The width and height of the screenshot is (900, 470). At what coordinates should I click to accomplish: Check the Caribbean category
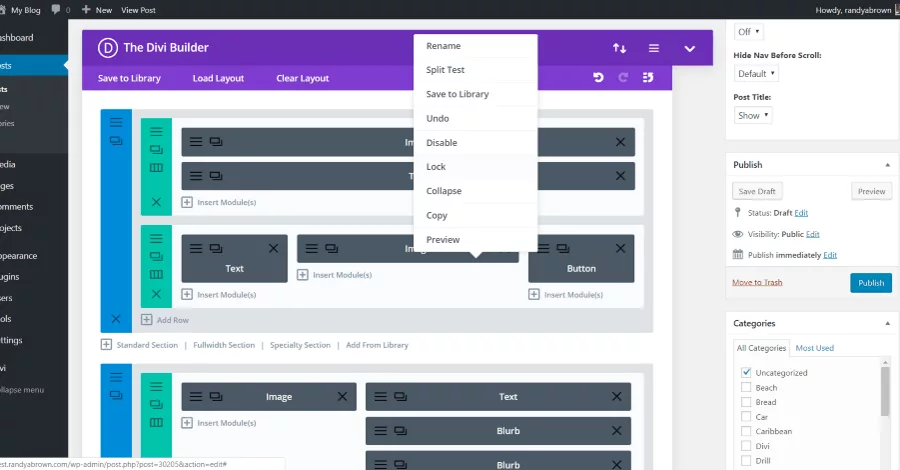coord(746,431)
